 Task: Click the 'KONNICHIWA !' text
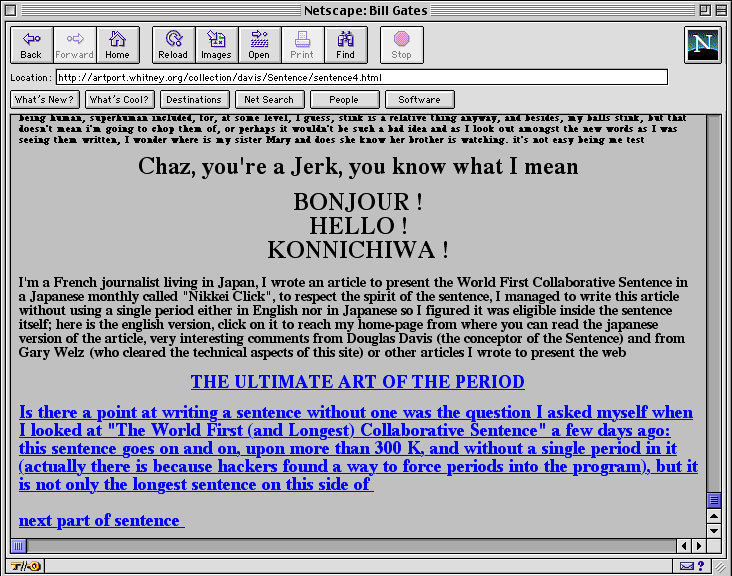tap(358, 250)
